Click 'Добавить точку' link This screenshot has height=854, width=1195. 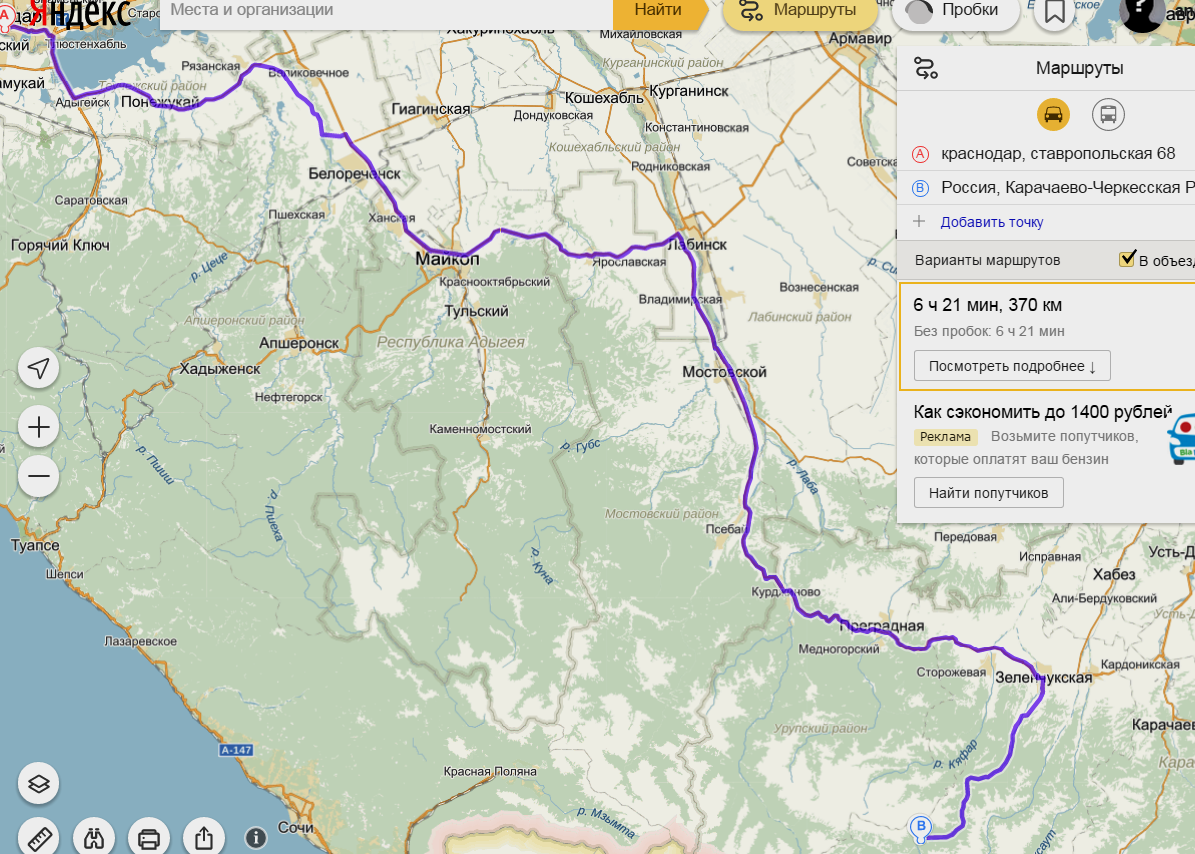(x=992, y=222)
